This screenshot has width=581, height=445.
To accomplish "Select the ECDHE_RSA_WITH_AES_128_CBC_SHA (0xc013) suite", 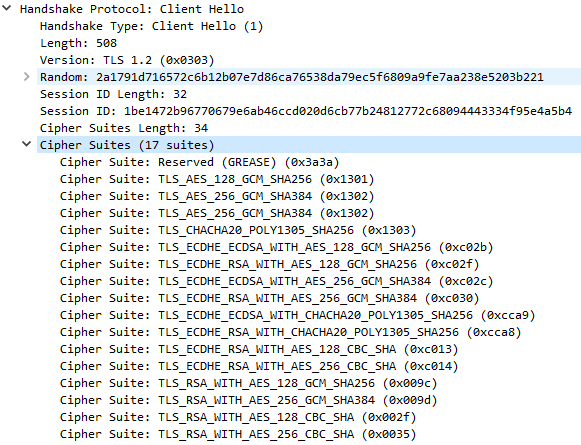I will pyautogui.click(x=259, y=349).
